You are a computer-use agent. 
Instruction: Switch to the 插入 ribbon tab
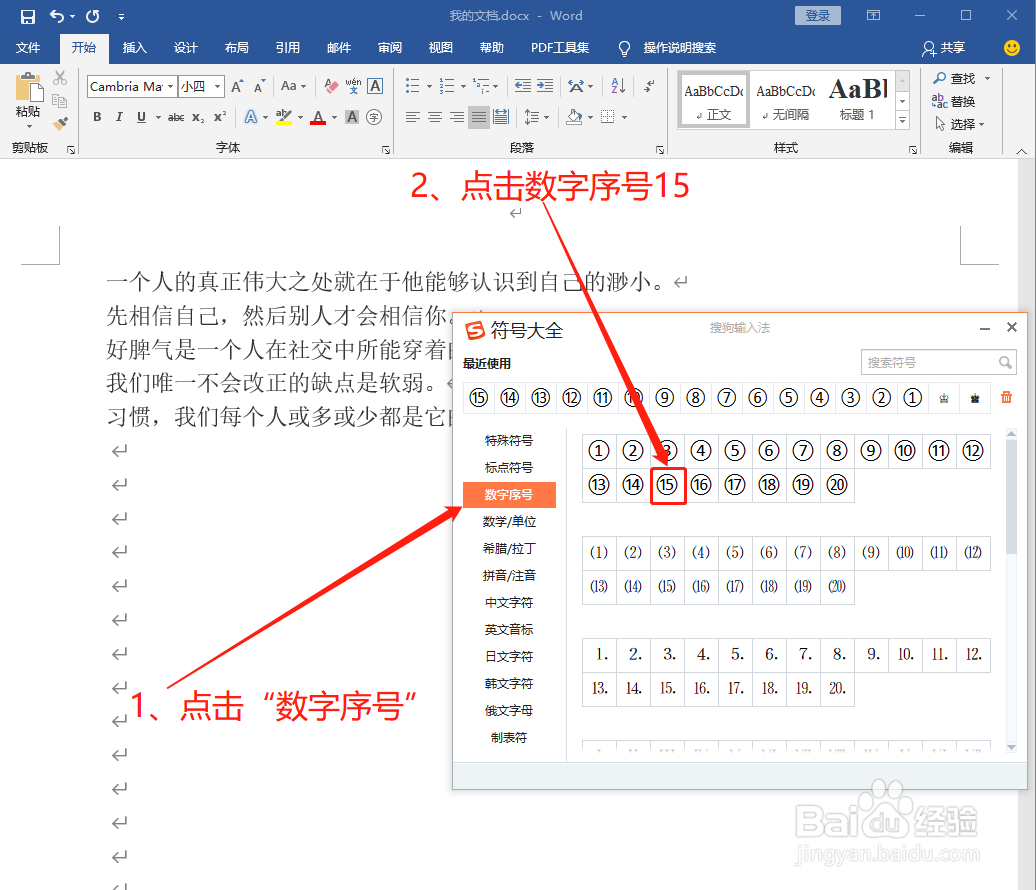point(135,47)
